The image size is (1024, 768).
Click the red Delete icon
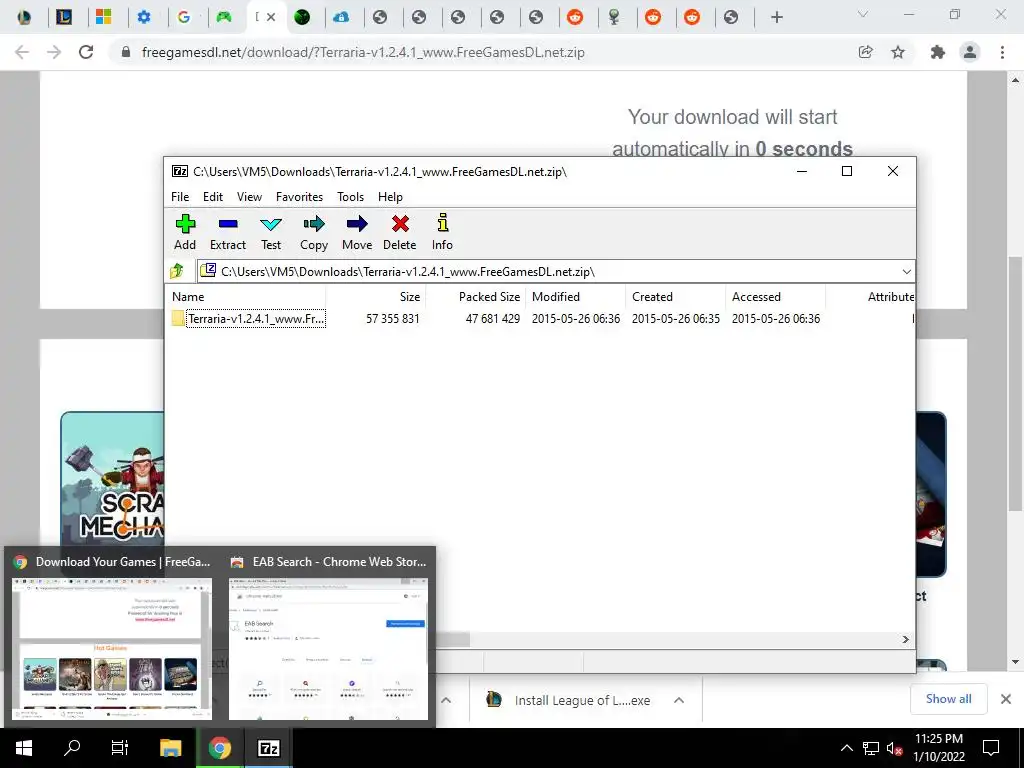(400, 232)
